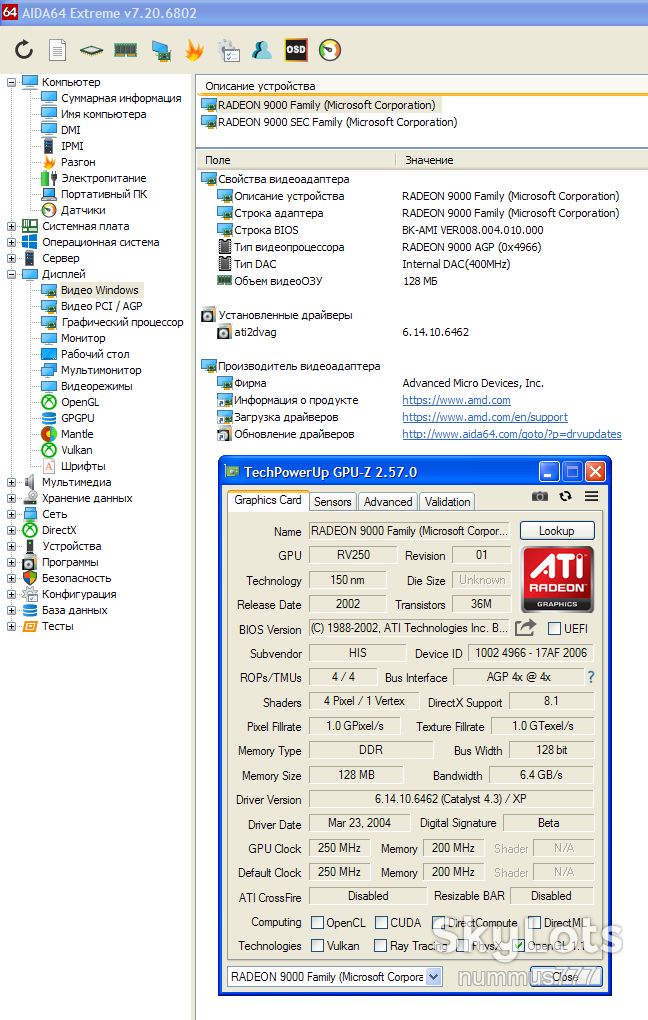Screen dimensions: 648x1020
Task: Expand the Системная плата node
Action: click(12, 226)
